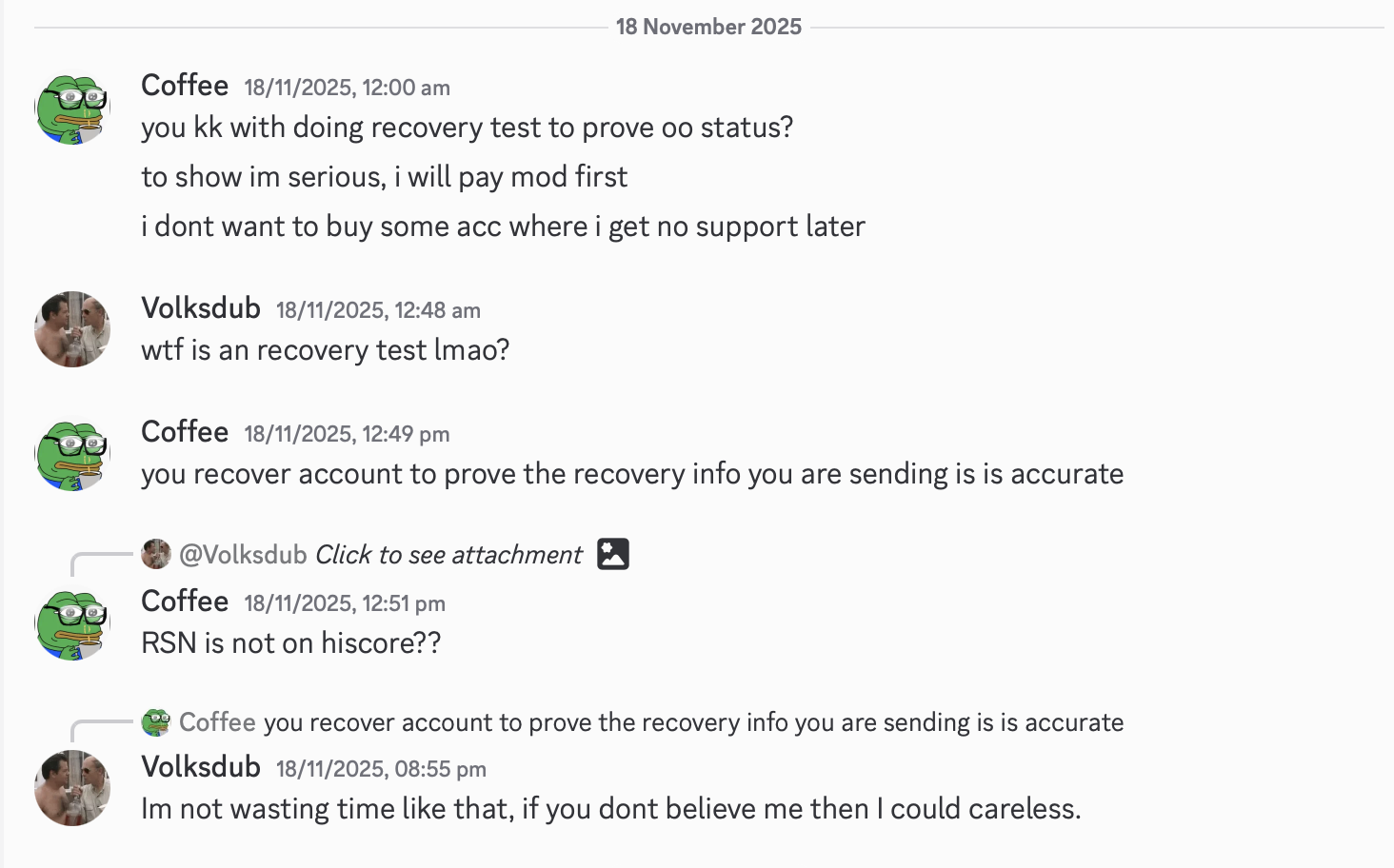Open Volksdub username on 08:55 pm message
This screenshot has width=1394, height=868.
[201, 767]
